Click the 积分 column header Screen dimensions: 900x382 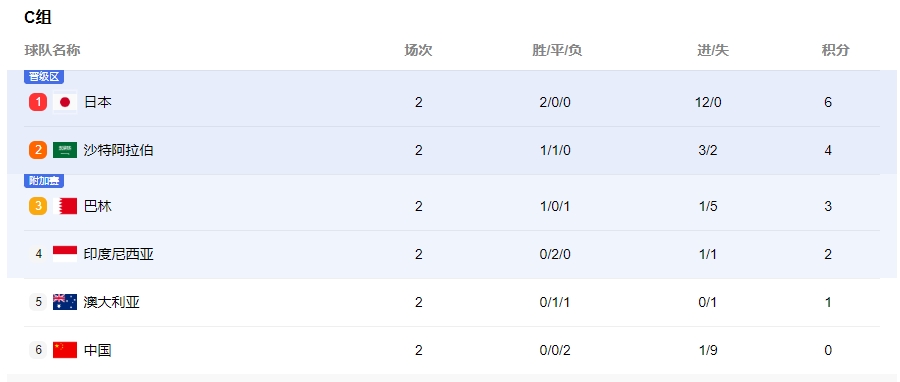click(x=835, y=50)
